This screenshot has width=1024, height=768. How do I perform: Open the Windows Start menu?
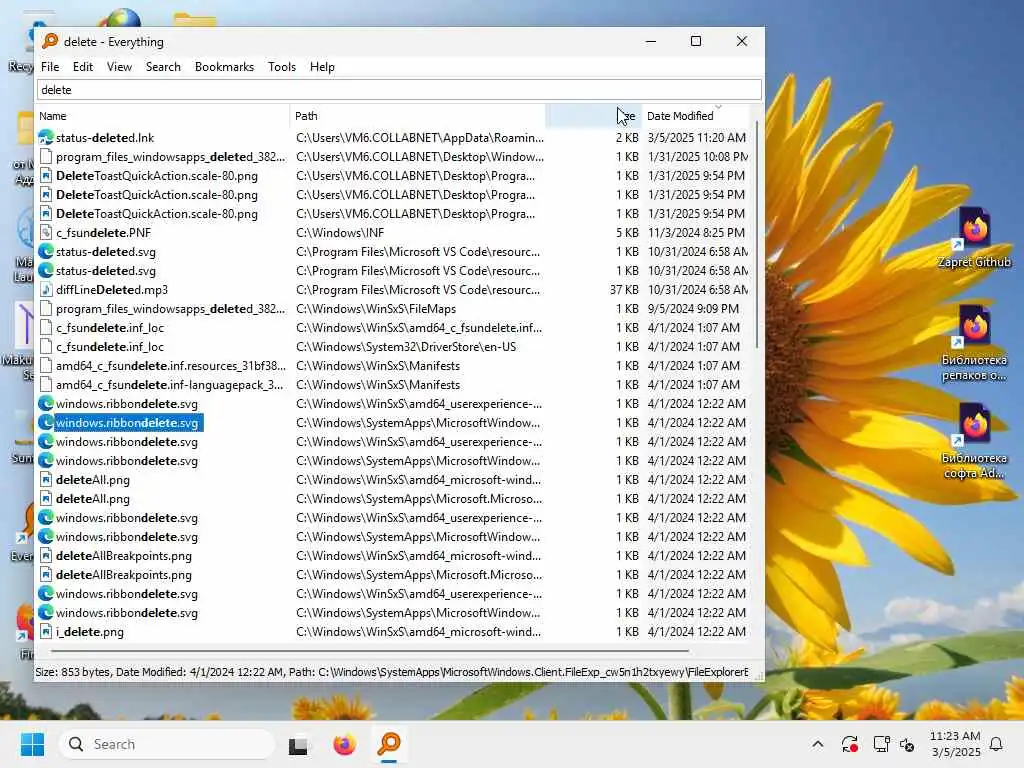(x=32, y=744)
